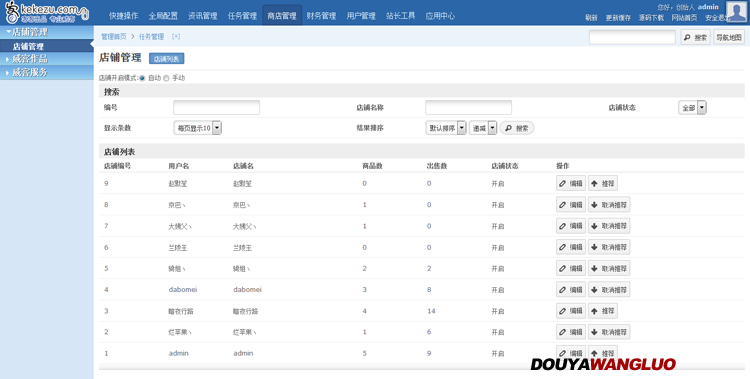Click 编辑 for shop number 8
750x379 pixels.
click(x=571, y=205)
